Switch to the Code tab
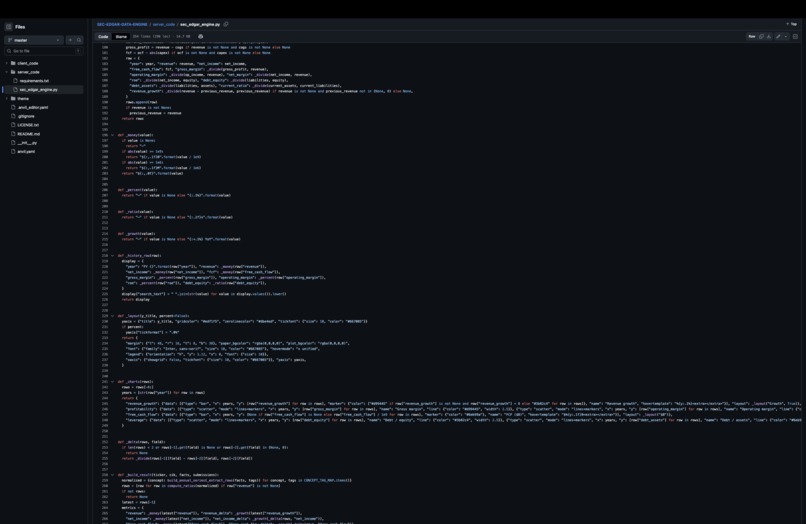Viewport: 806px width, 524px height. pos(103,37)
